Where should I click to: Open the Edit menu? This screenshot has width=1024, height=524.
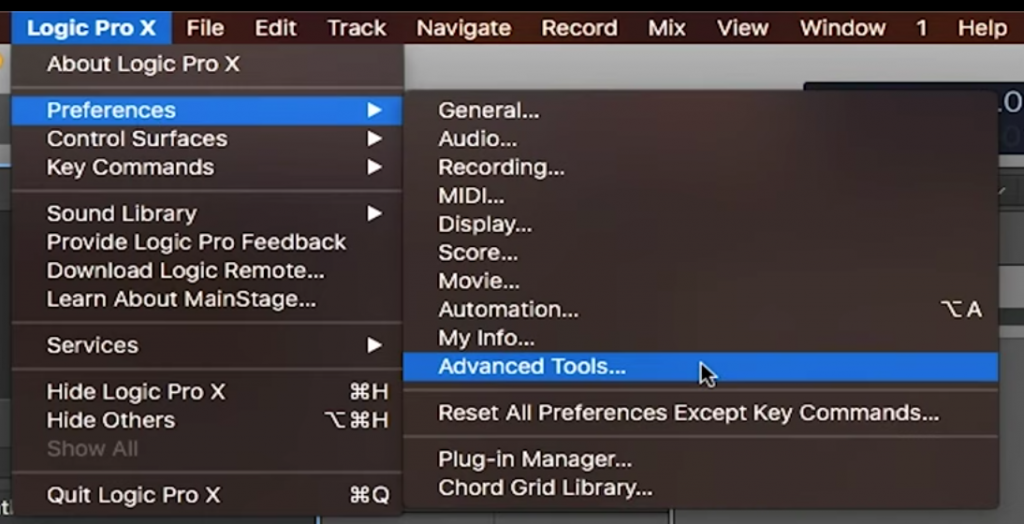point(275,28)
